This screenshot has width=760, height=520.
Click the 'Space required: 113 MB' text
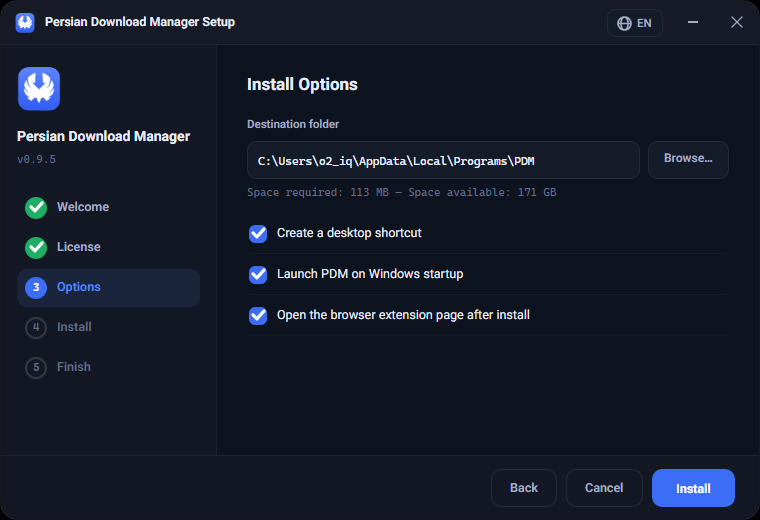[317, 192]
